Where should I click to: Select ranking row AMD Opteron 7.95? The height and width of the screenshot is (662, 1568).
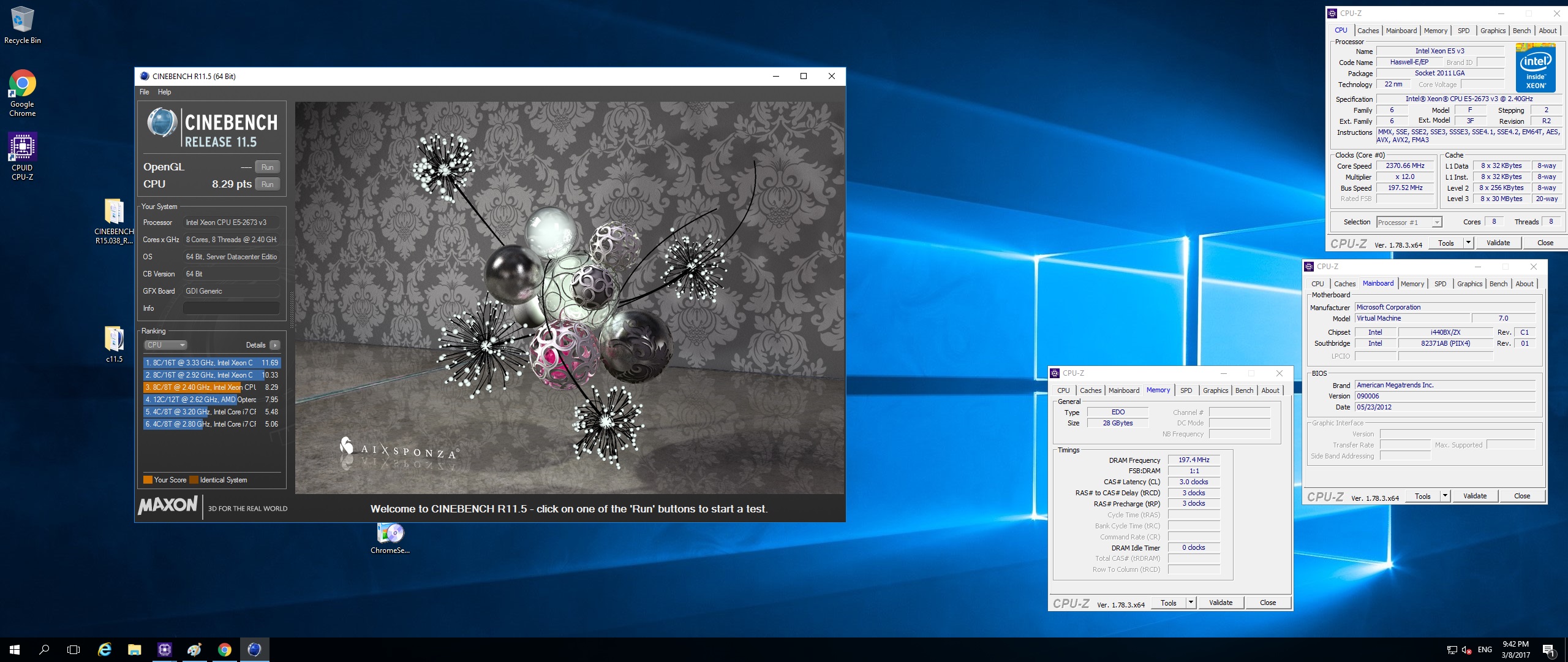pyautogui.click(x=212, y=400)
